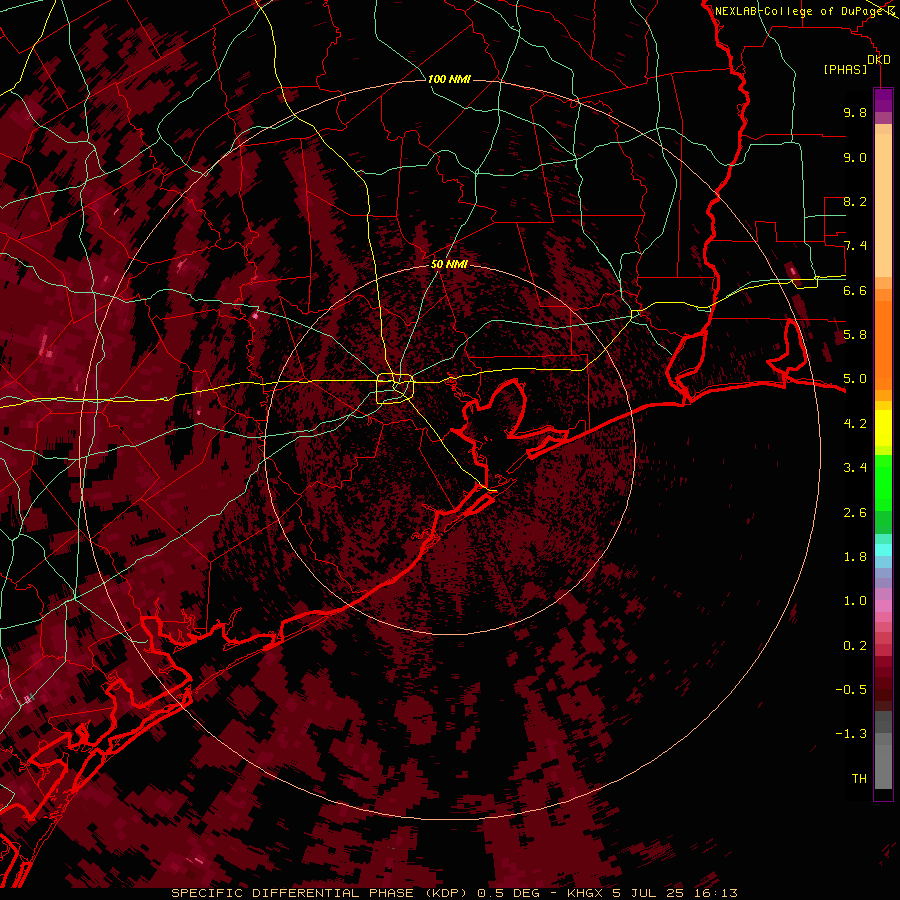
Task: Click the DKD label above the legend
Action: point(879,59)
